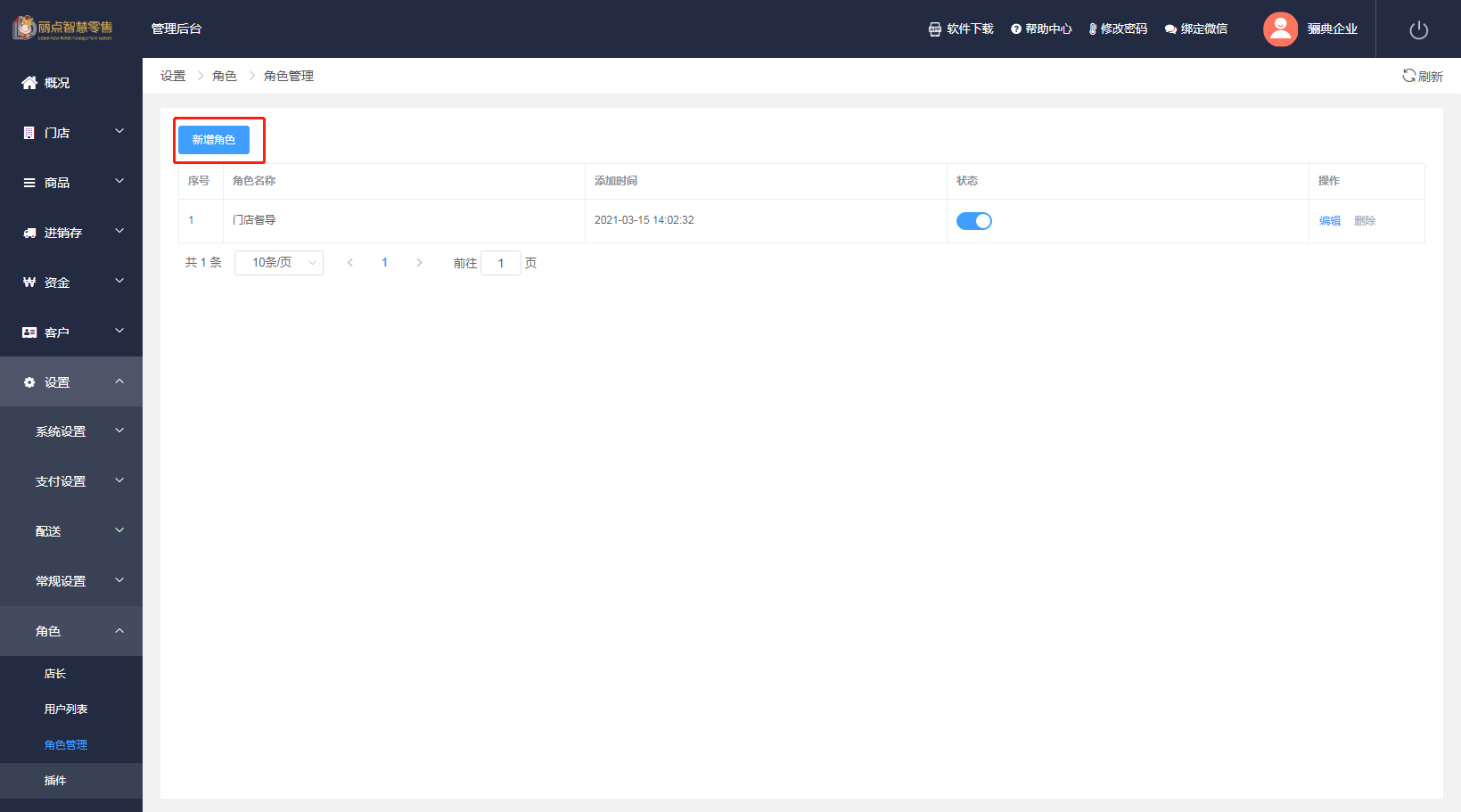Click the 新增角色 button
This screenshot has height=812, width=1461.
pos(214,140)
